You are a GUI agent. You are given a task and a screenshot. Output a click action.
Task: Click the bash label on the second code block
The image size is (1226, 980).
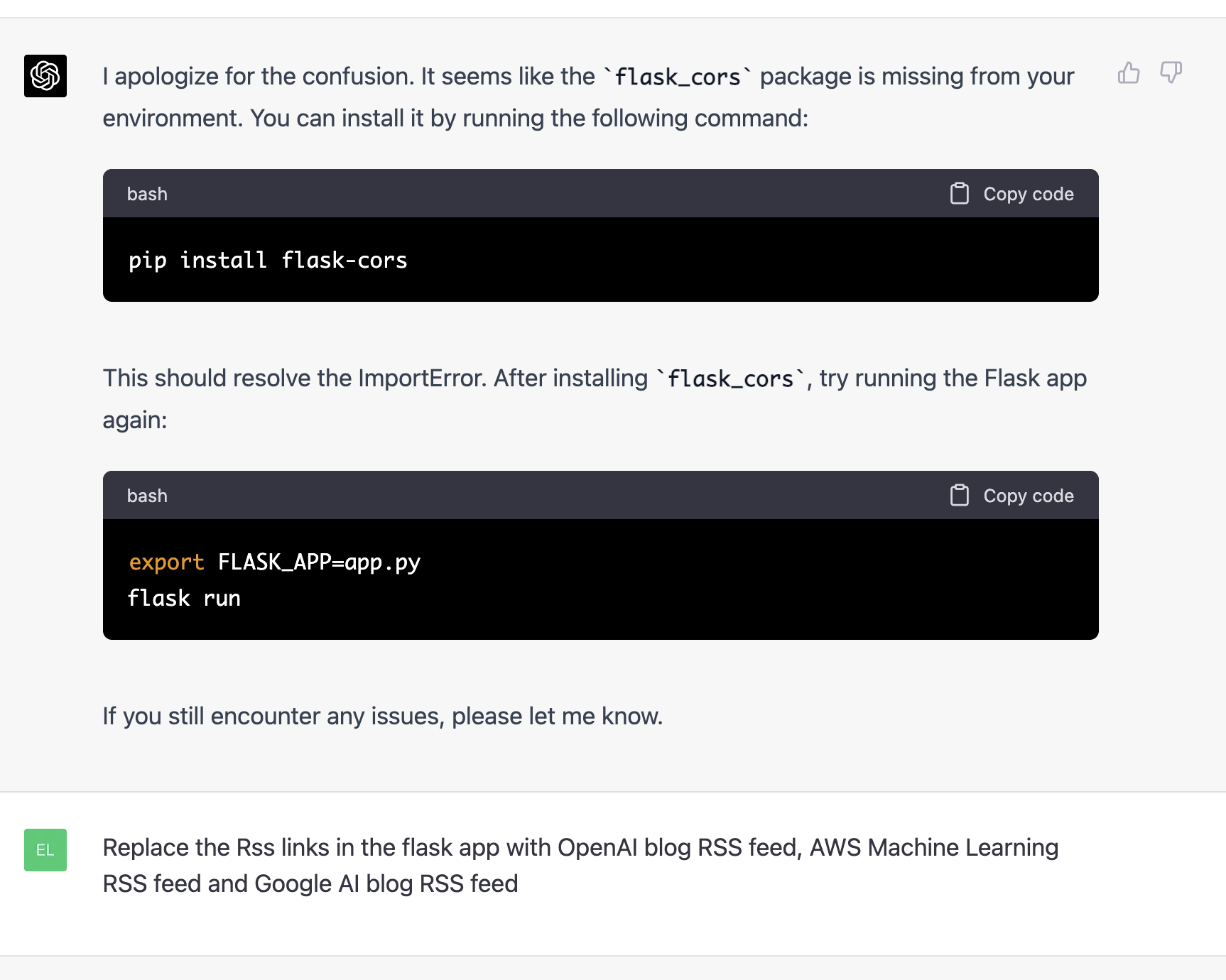147,495
